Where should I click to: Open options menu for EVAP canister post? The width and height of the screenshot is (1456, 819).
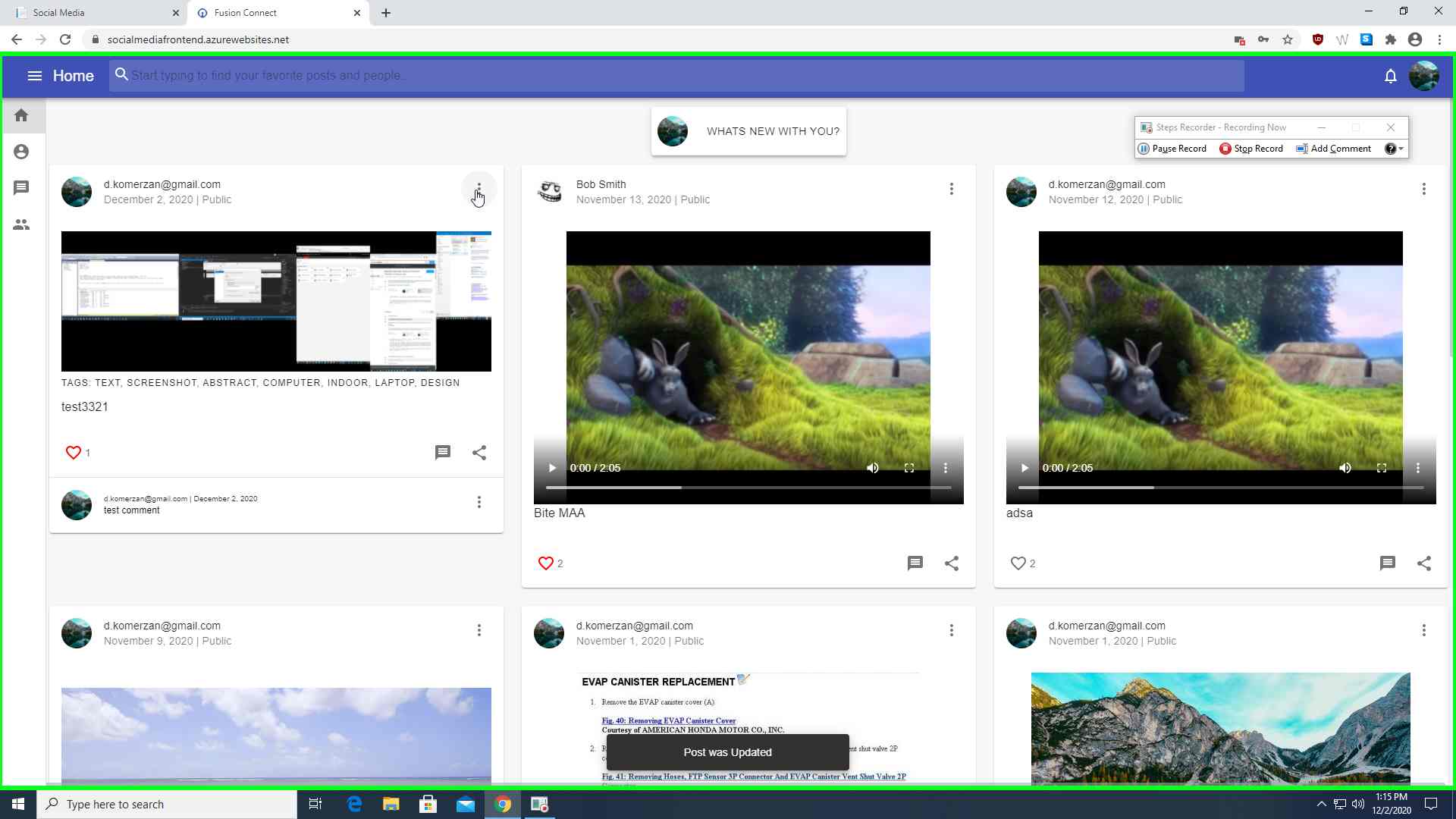(x=952, y=630)
